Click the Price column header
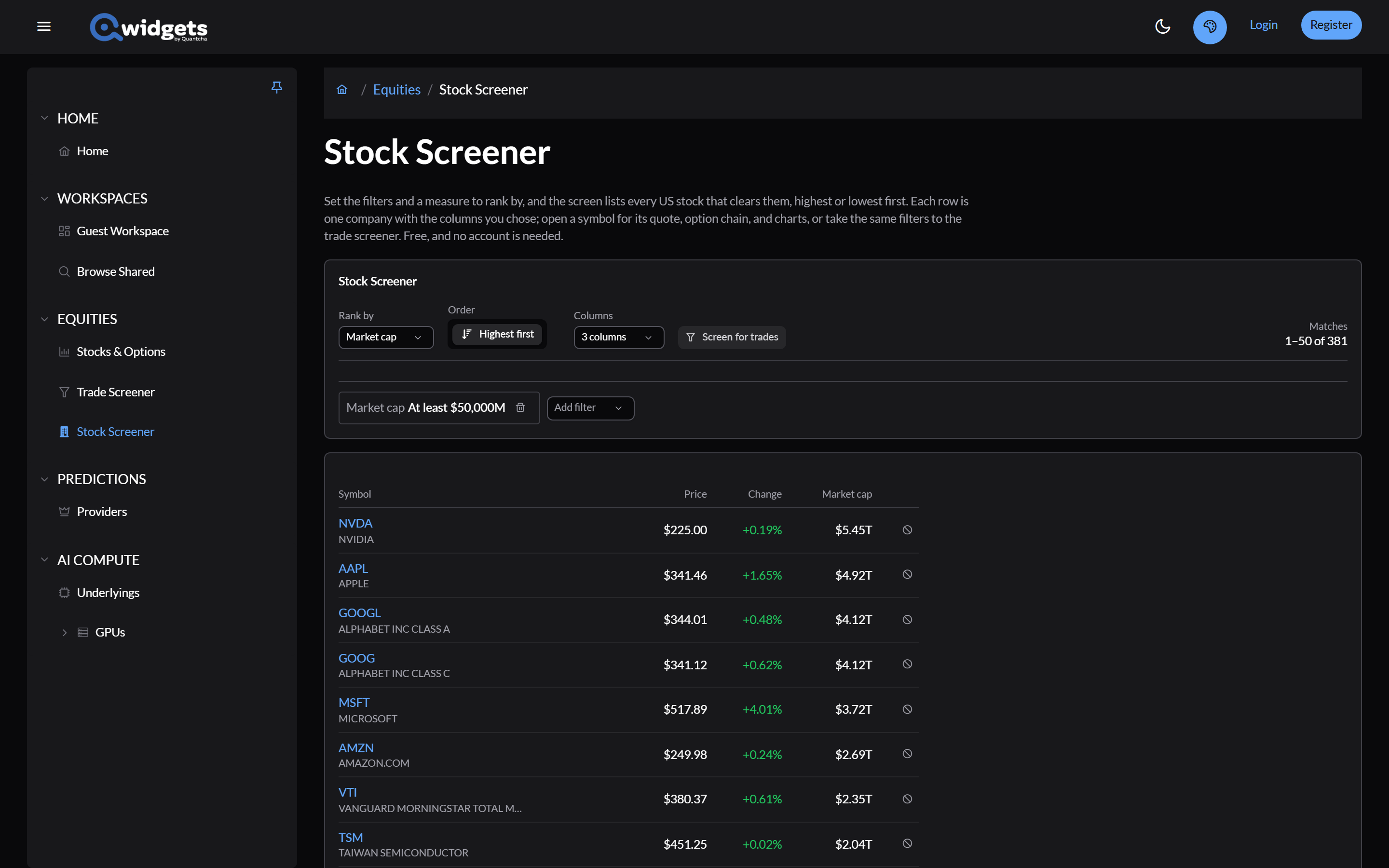Viewport: 1389px width, 868px height. [x=695, y=494]
